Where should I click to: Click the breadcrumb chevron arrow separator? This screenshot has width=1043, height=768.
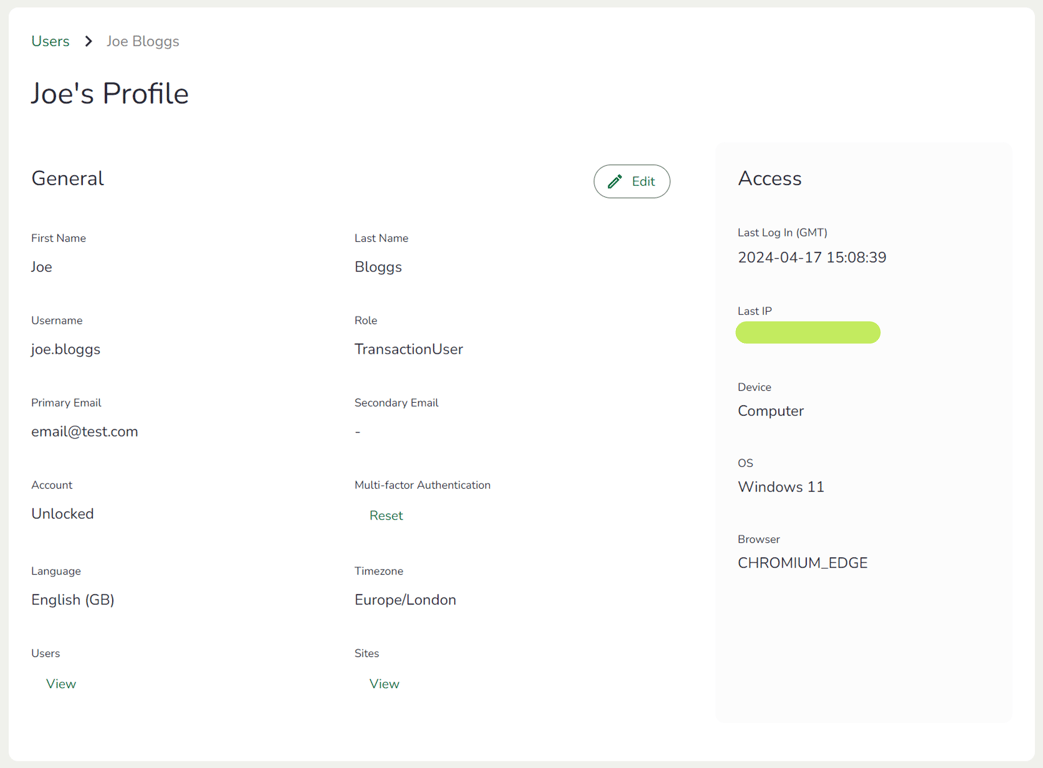pyautogui.click(x=89, y=41)
